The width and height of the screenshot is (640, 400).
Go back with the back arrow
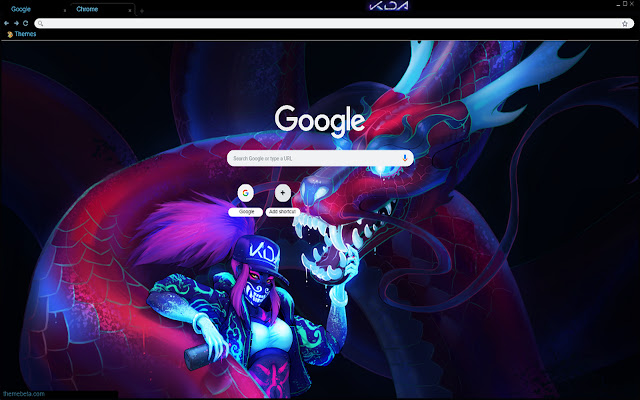tap(7, 23)
